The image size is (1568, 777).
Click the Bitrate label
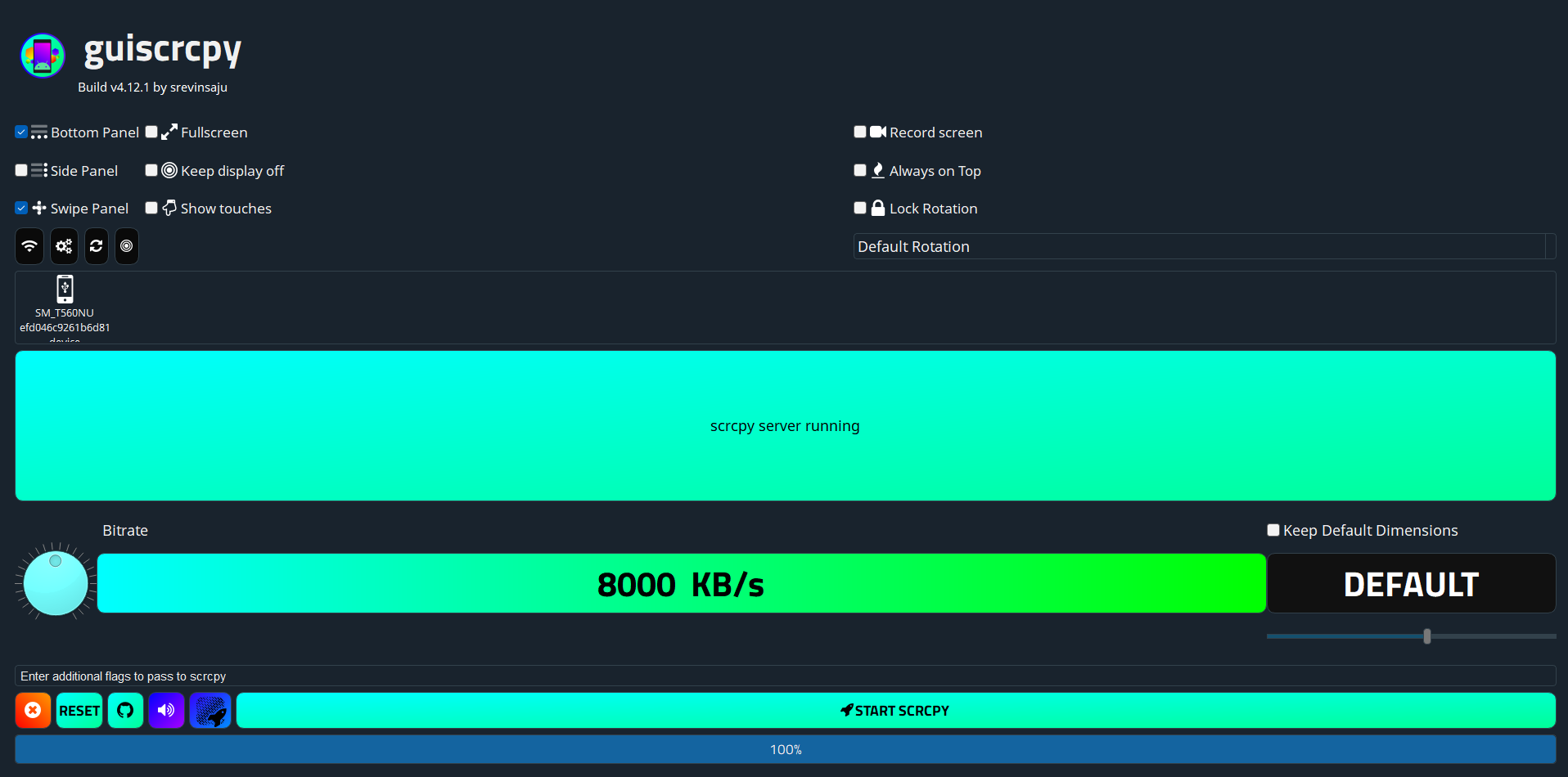coord(125,530)
